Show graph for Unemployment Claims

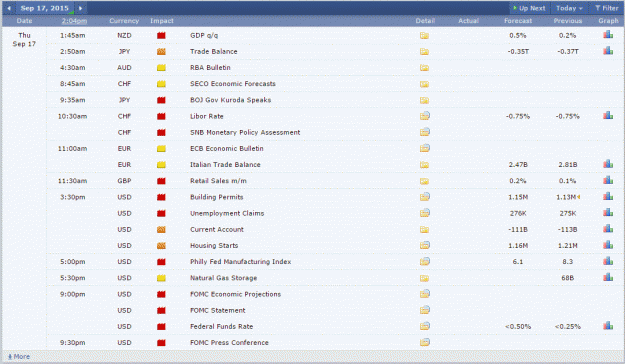point(608,212)
